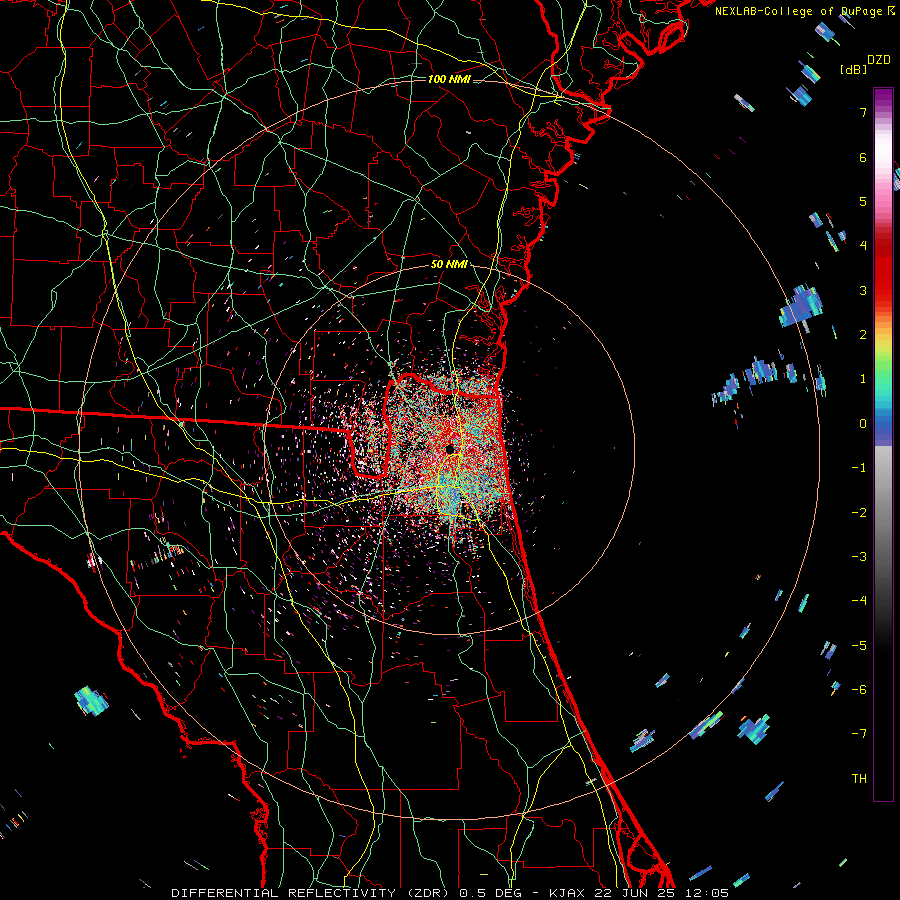Click the "(ZDR)" abbreviation in the footer
The image size is (900, 900).
(428, 893)
